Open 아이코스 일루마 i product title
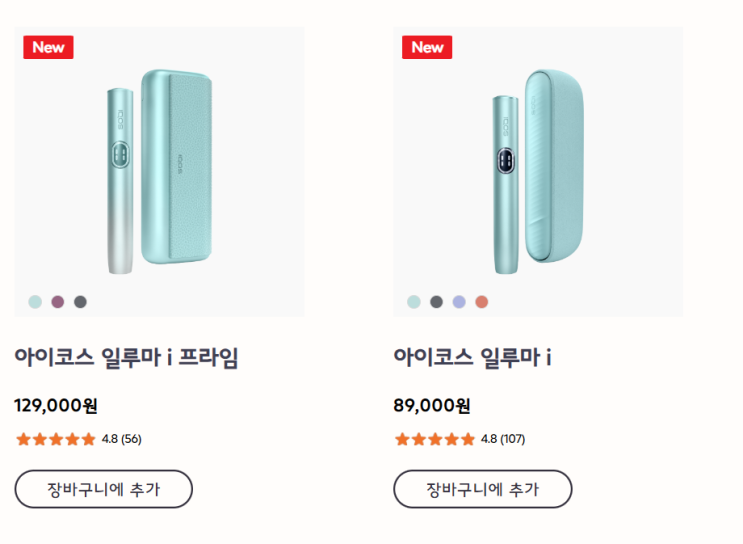The height and width of the screenshot is (544, 743). tap(472, 358)
